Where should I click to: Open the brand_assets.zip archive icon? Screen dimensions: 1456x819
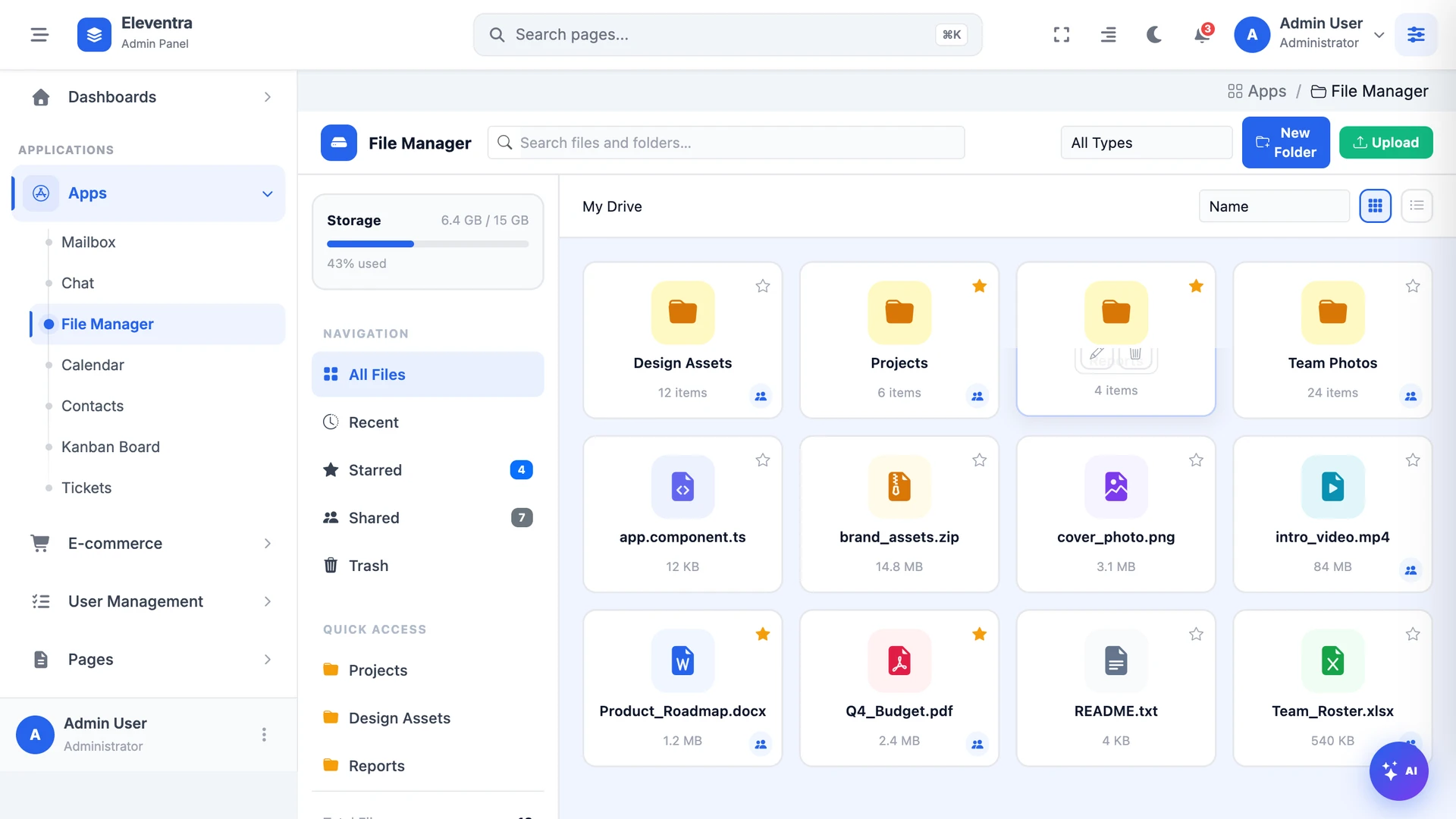[899, 487]
